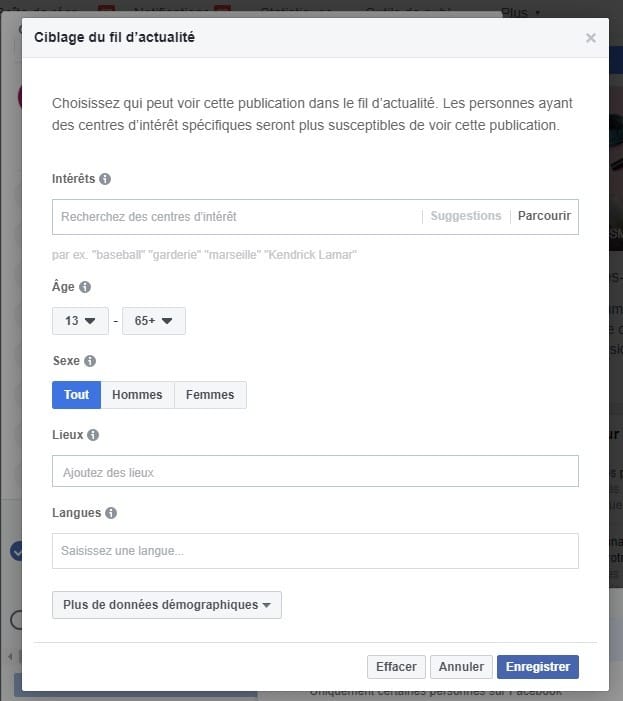
Task: Click the info icon beside Lieux
Action: [93, 435]
